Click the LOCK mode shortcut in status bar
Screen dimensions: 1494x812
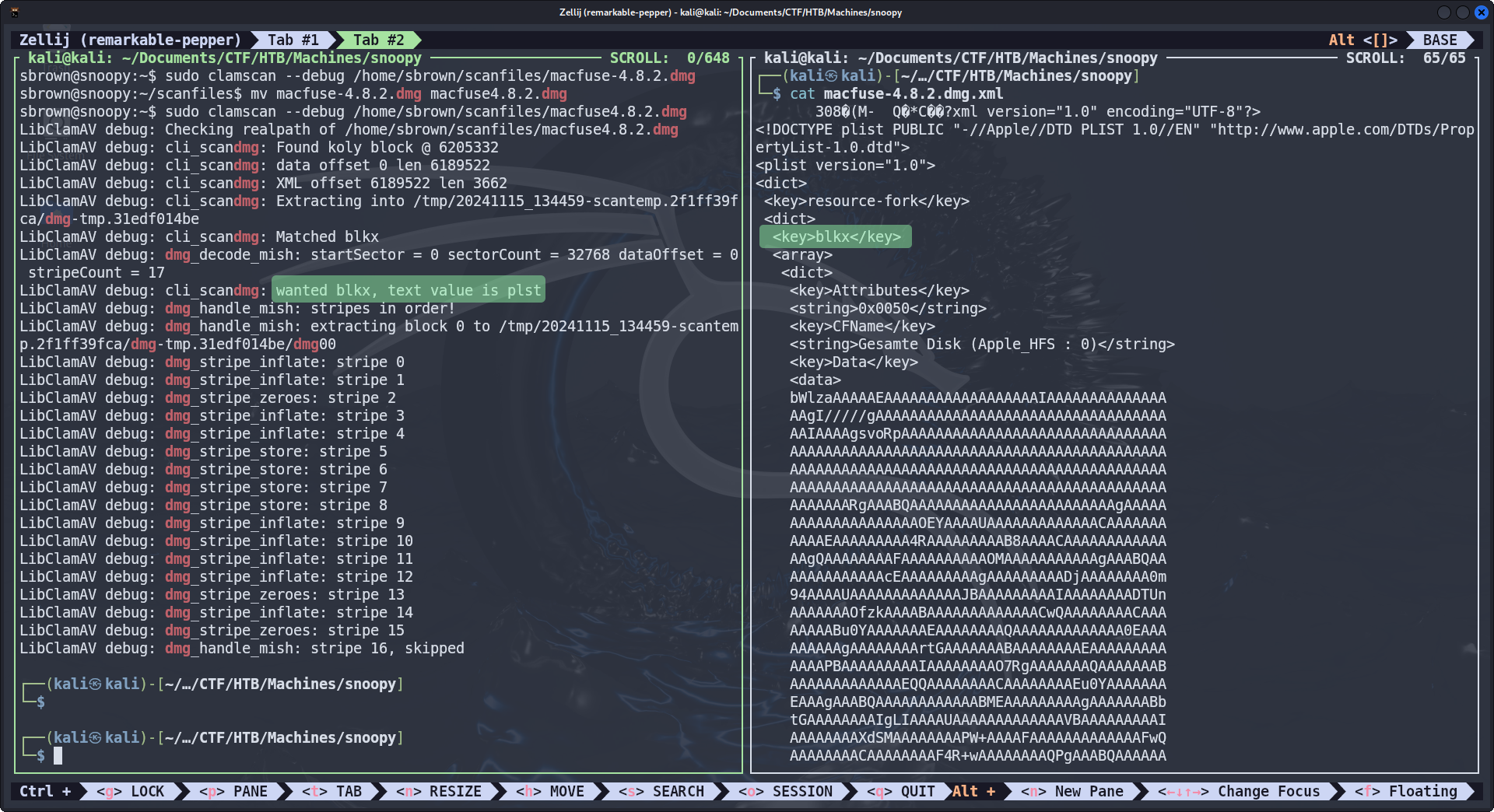[131, 791]
